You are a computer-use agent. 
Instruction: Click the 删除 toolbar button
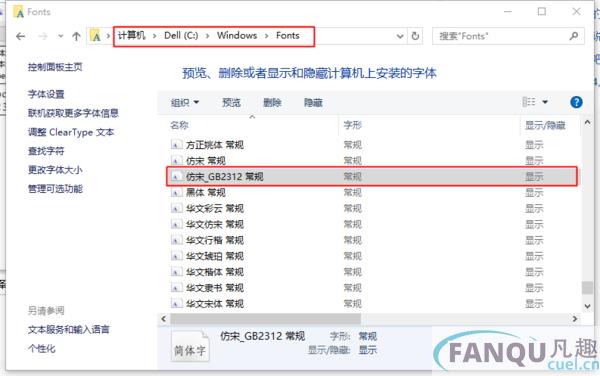[x=272, y=103]
